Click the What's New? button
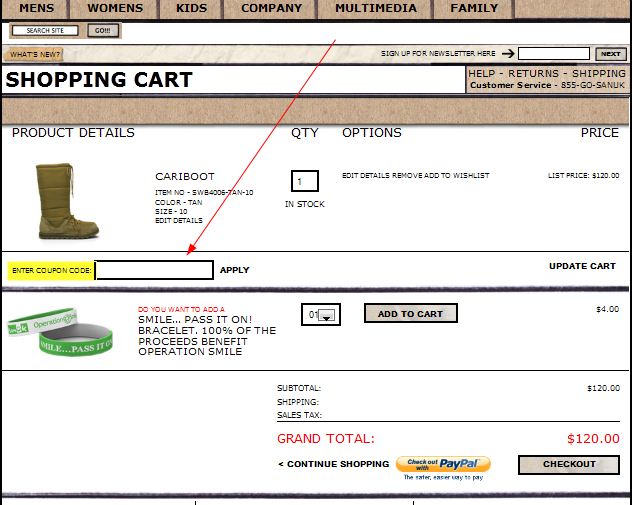 (x=34, y=54)
